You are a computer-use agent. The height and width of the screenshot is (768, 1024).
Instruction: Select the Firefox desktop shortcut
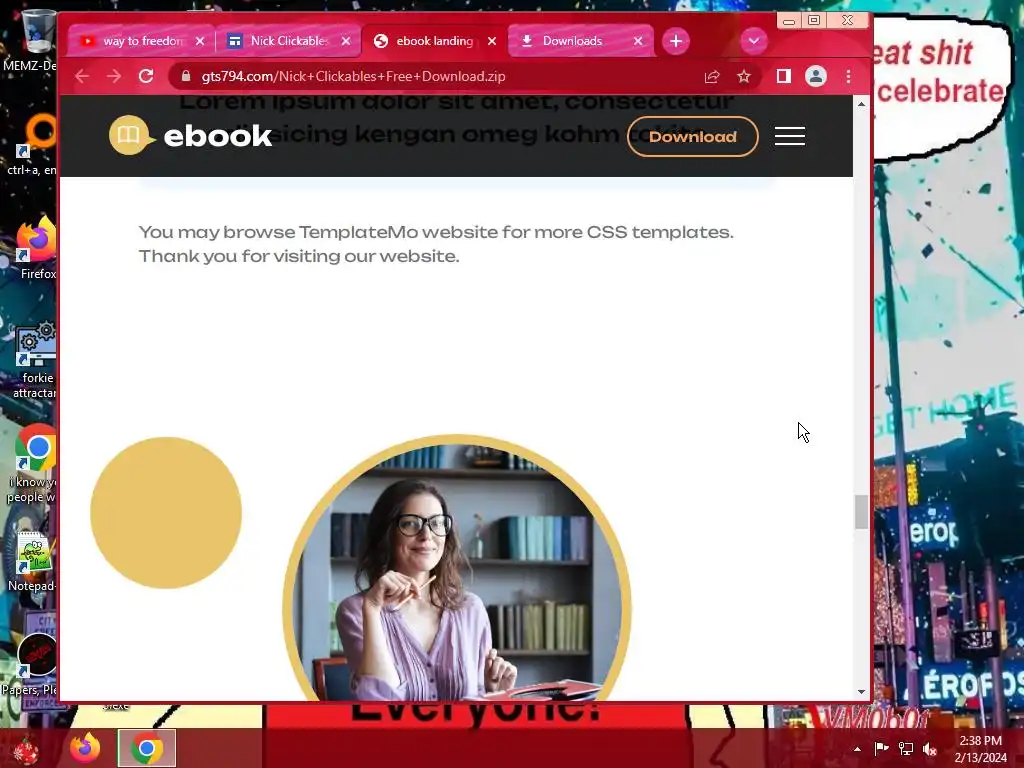pyautogui.click(x=37, y=248)
